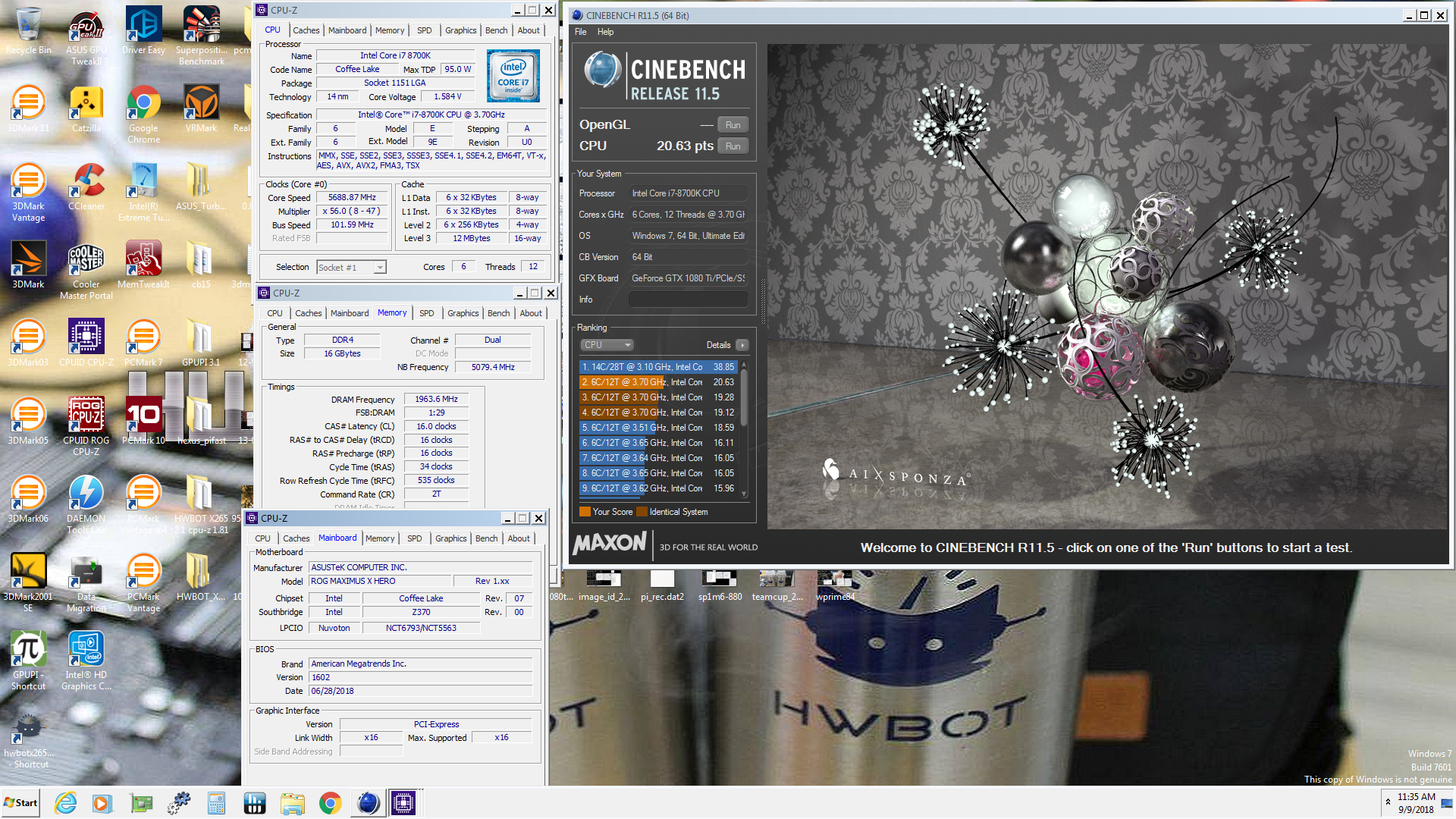
Task: Open Chrome from the taskbar
Action: [x=330, y=803]
